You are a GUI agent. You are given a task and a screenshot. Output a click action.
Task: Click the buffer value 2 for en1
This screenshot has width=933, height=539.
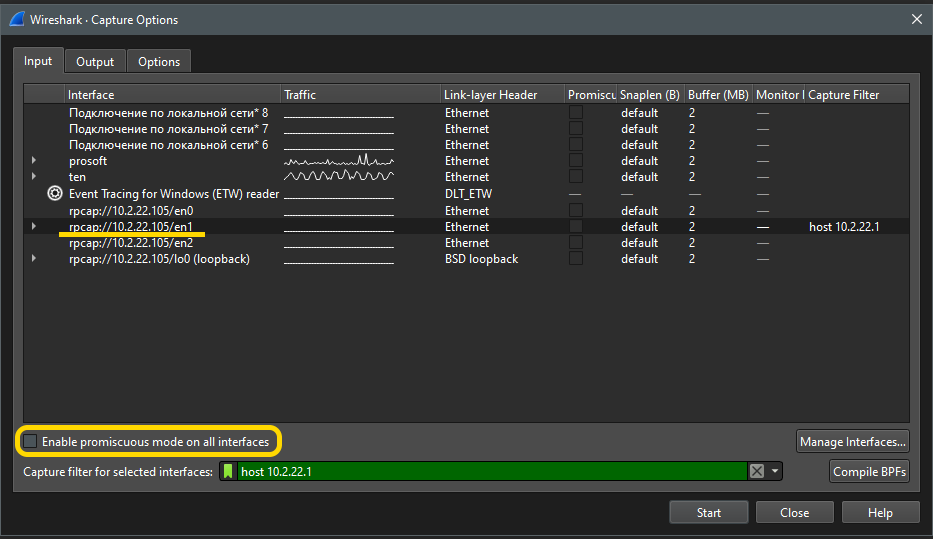tap(692, 227)
